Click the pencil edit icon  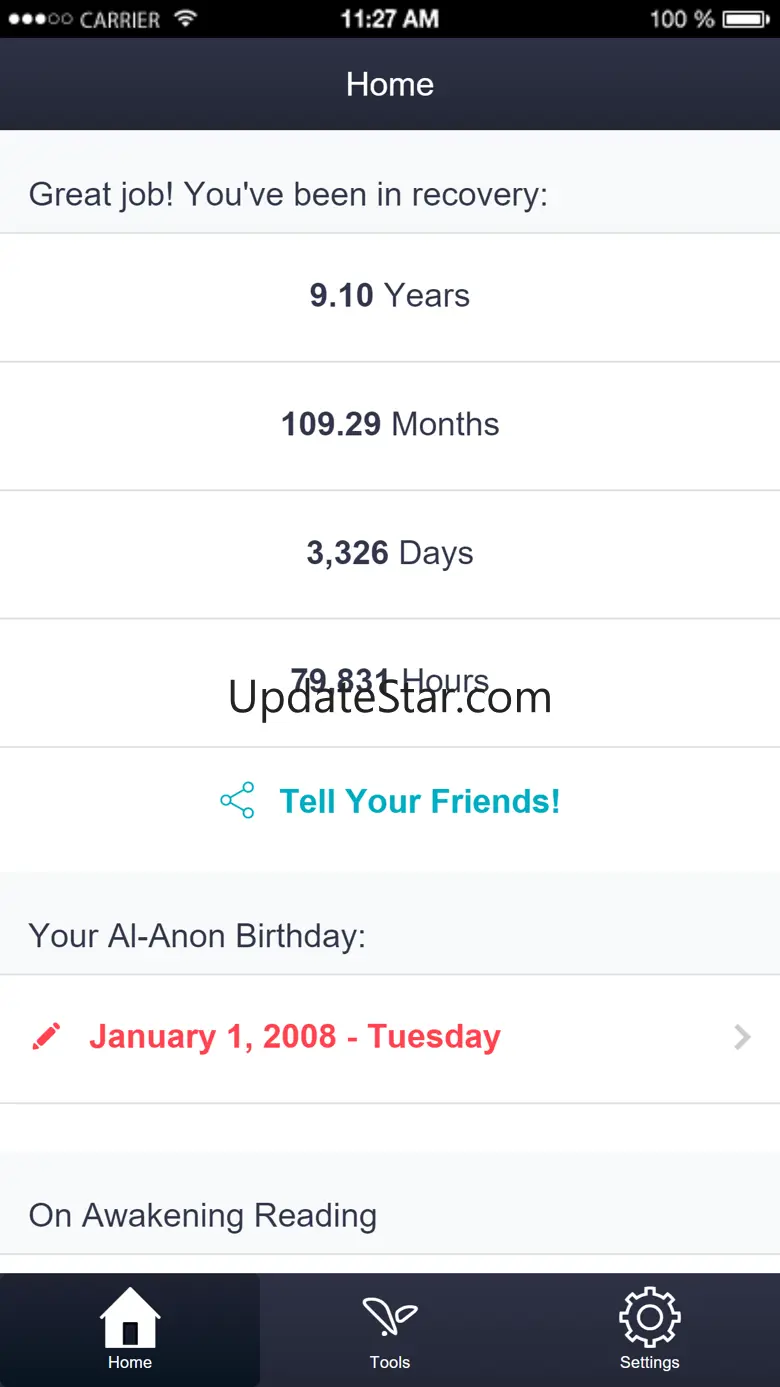pos(46,1037)
